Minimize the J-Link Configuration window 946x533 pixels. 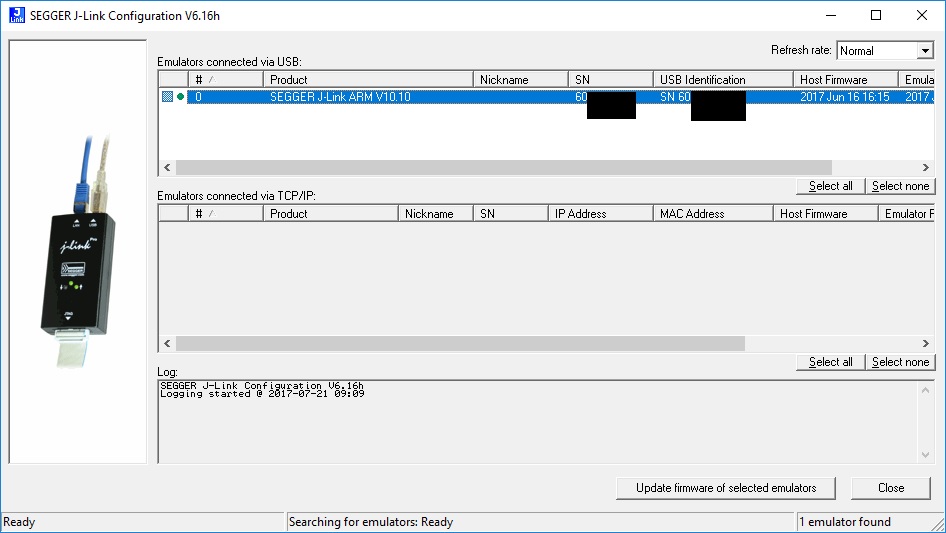(x=831, y=15)
